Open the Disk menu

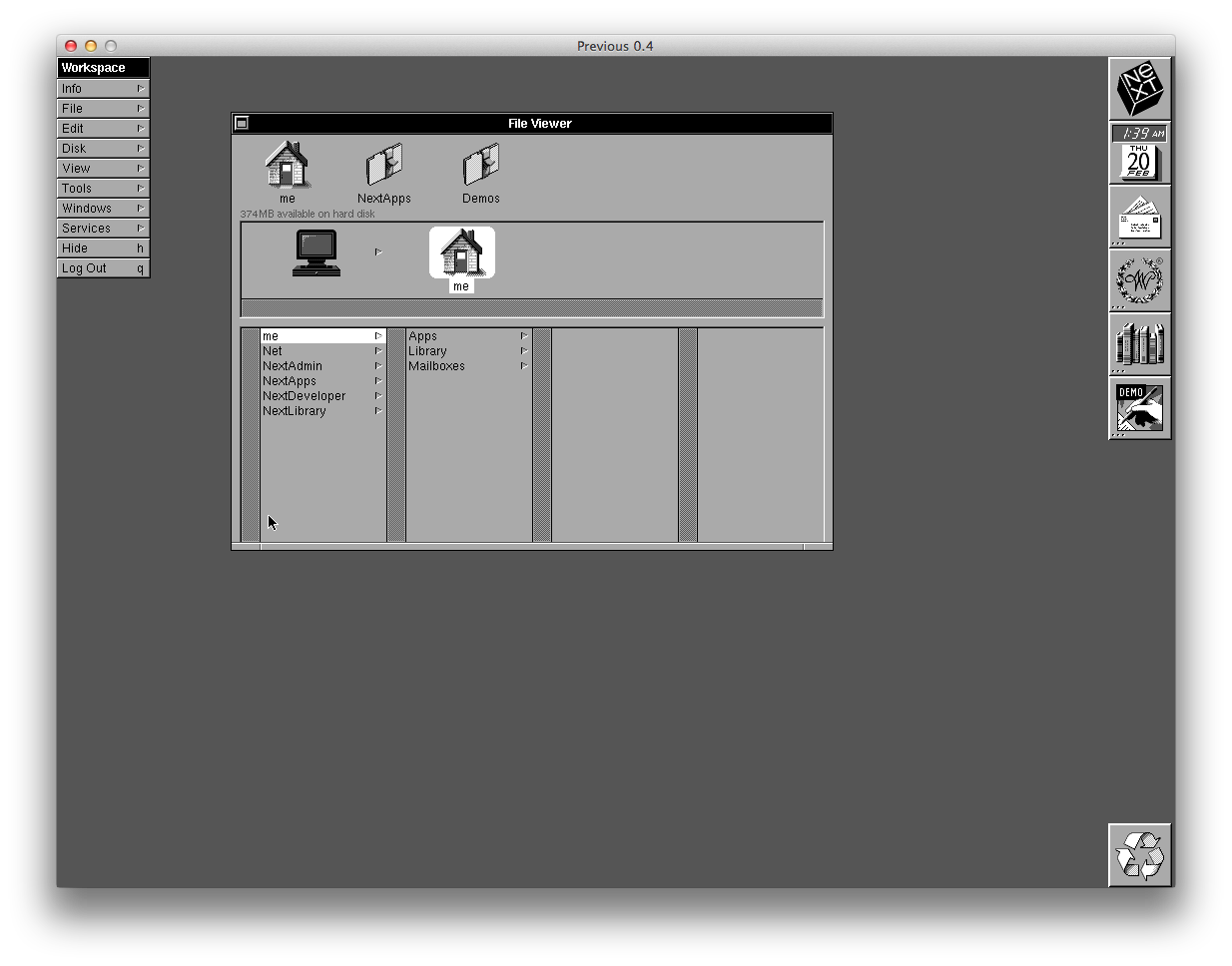click(103, 148)
